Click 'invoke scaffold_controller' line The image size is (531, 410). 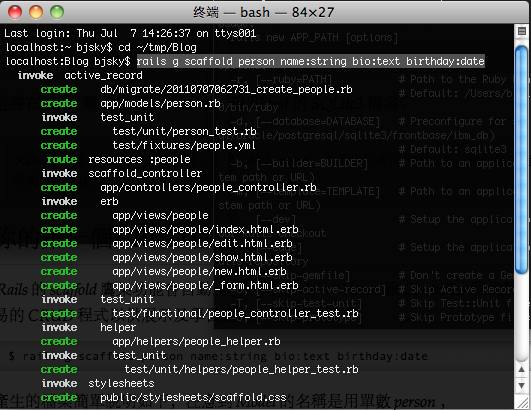122,173
